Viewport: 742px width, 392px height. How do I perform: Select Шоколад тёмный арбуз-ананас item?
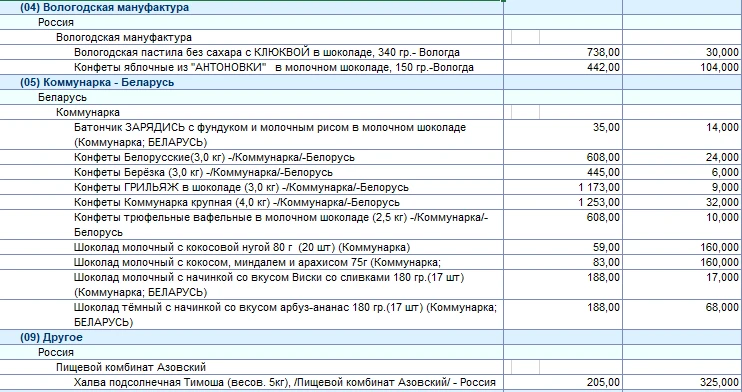pyautogui.click(x=285, y=315)
